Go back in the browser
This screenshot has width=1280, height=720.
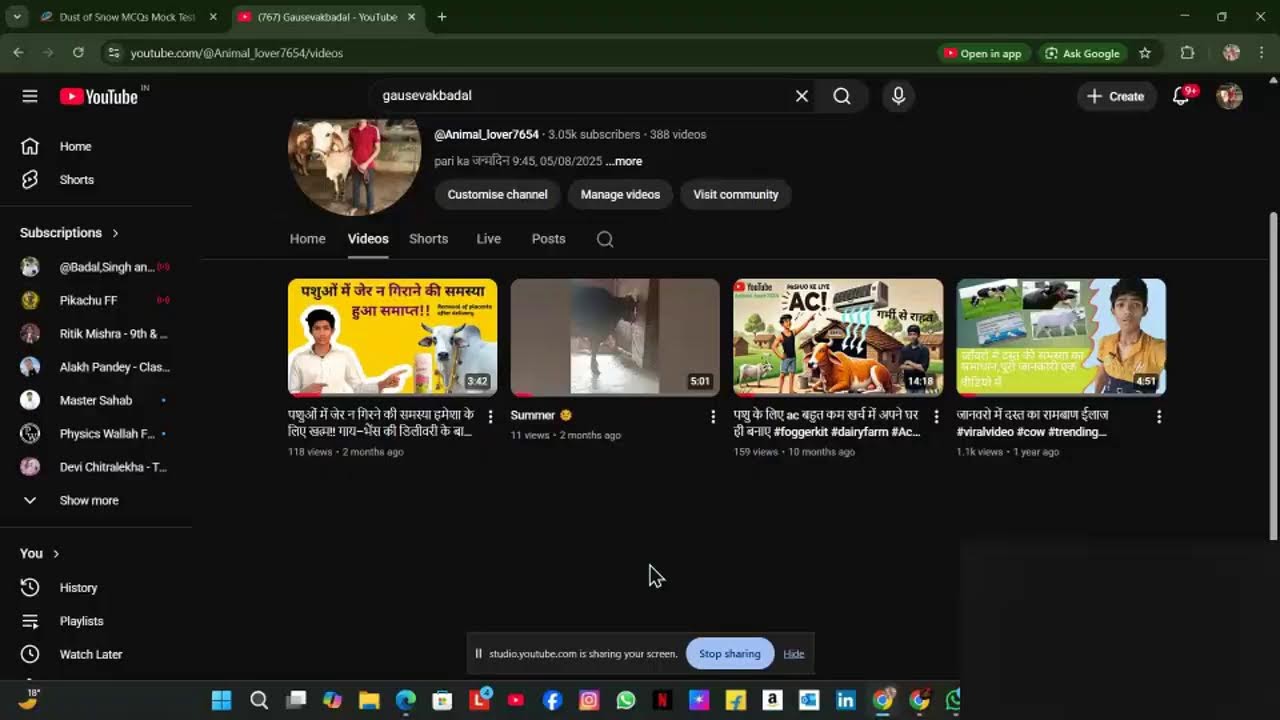pos(18,53)
